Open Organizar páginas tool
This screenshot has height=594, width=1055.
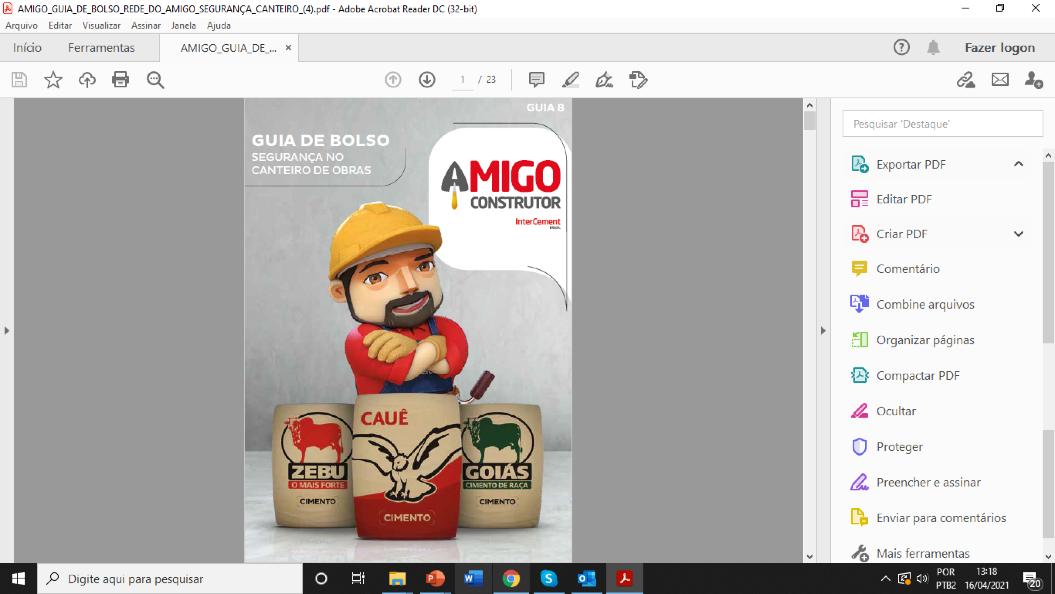point(925,340)
